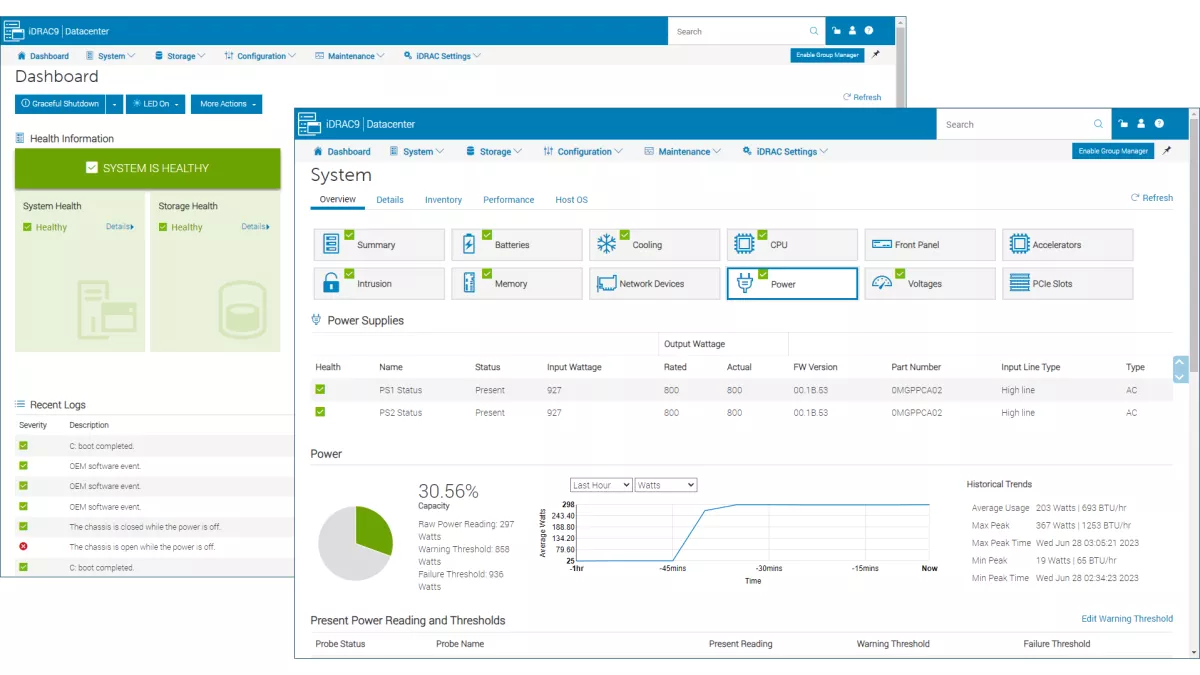1200x675 pixels.
Task: Click the pin icon in Dashboard window
Action: pos(876,55)
